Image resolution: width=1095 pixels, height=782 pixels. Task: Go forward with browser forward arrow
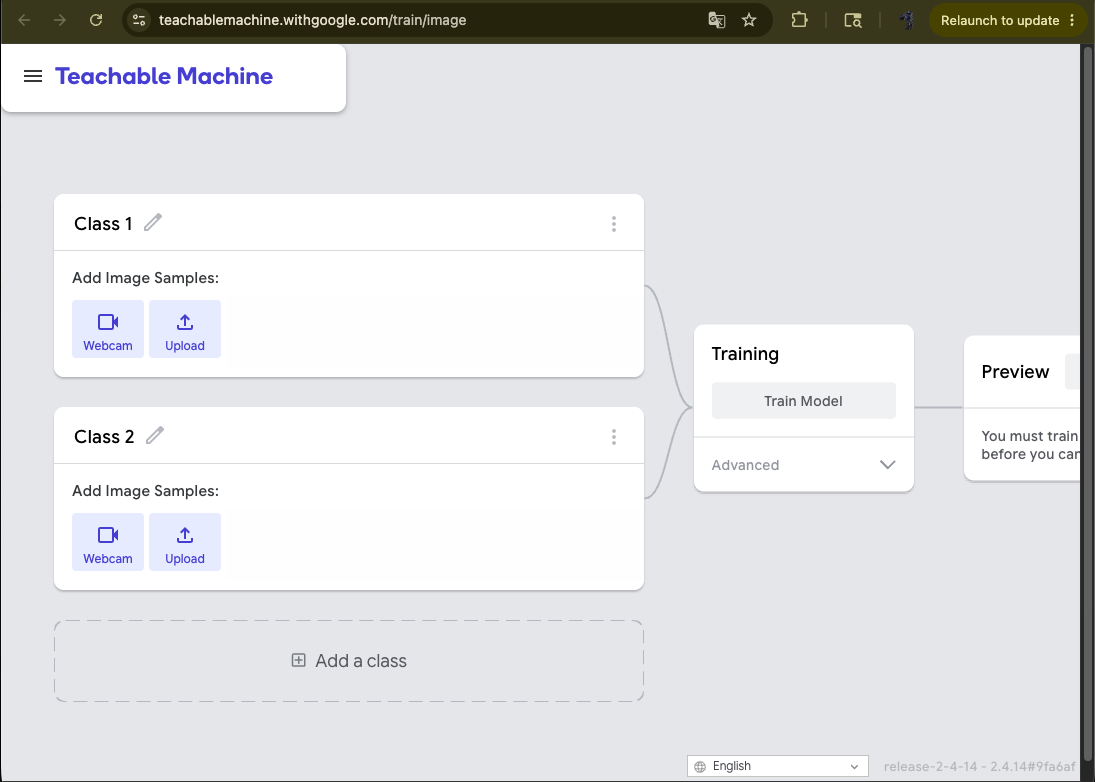(60, 20)
